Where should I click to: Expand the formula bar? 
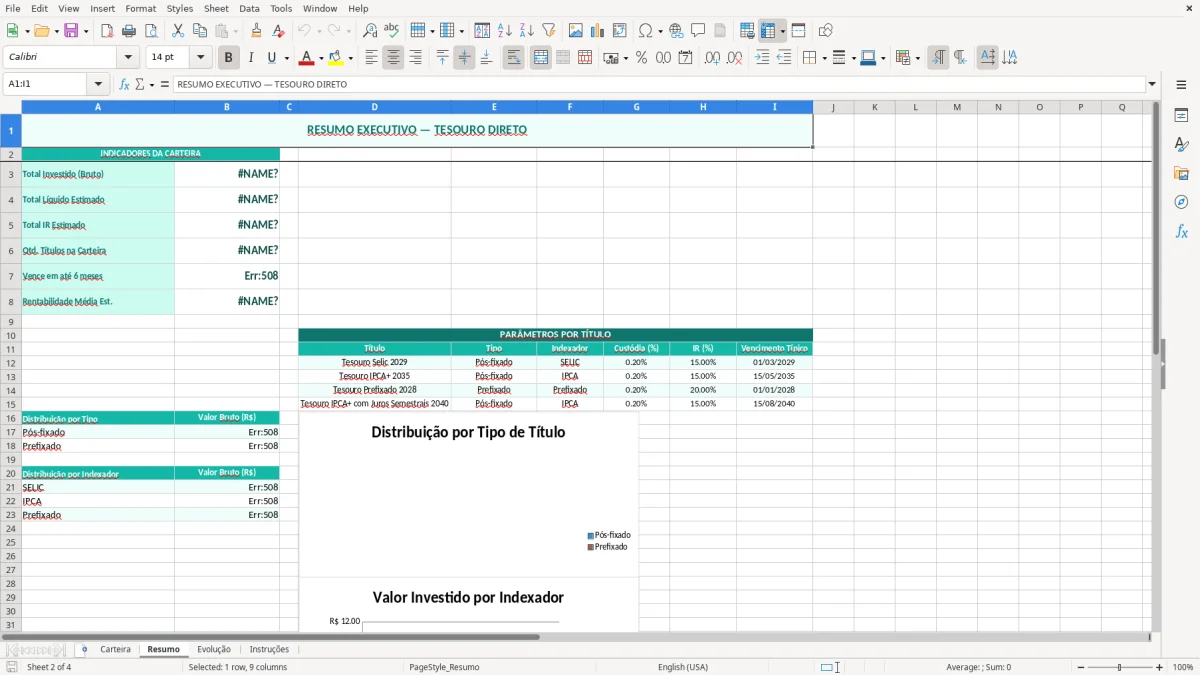[1152, 84]
